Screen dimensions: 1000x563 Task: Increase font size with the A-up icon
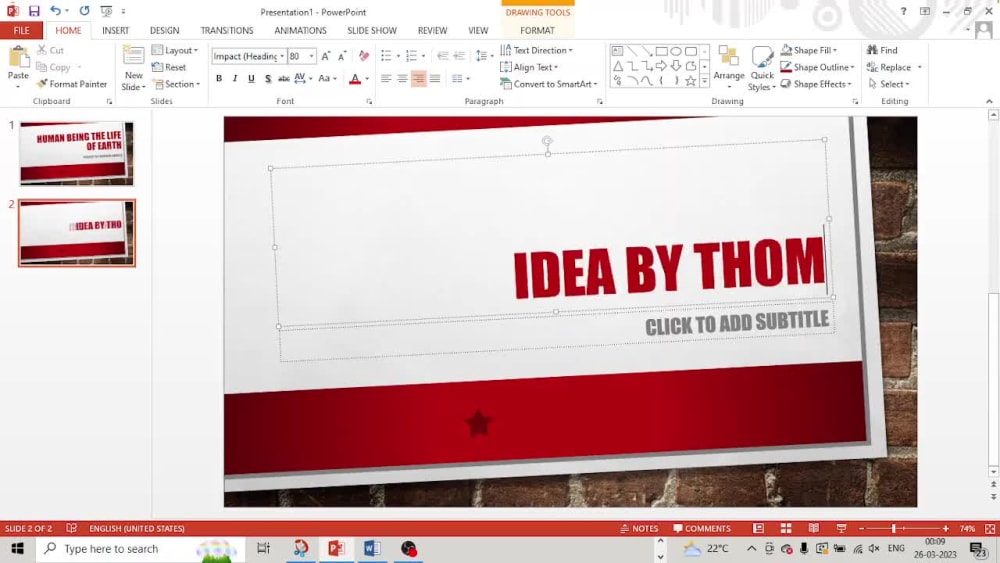326,56
